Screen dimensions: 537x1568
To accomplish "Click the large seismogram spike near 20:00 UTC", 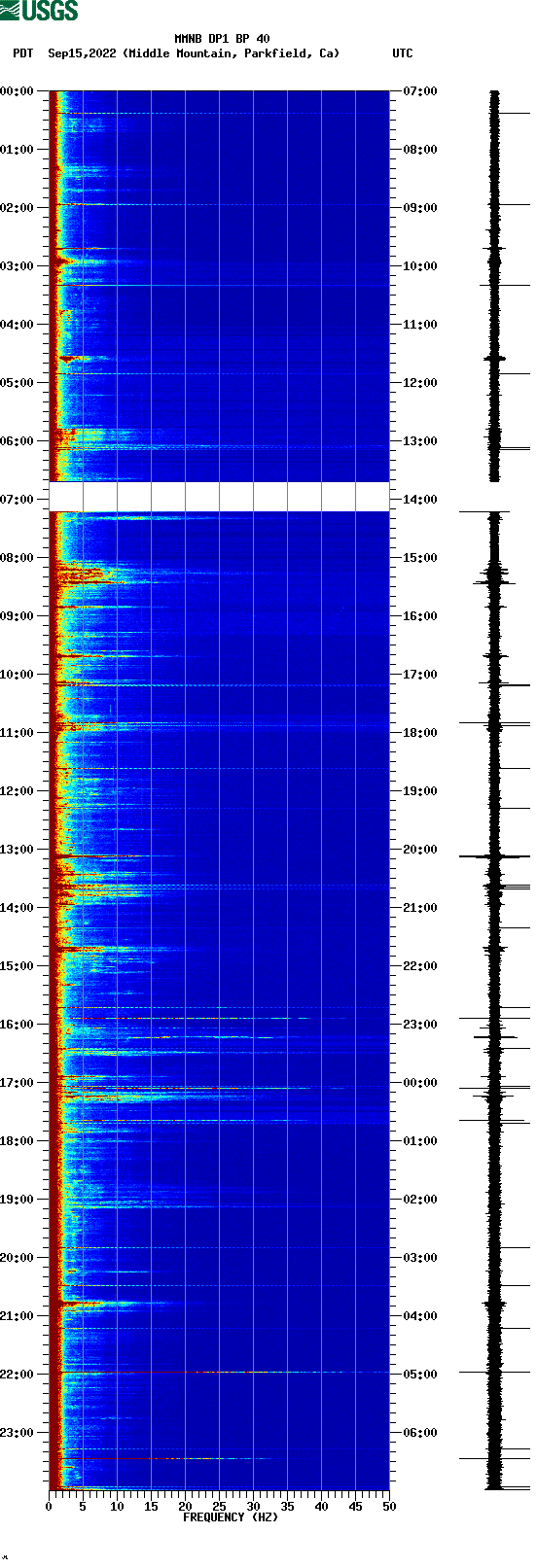I will [494, 856].
